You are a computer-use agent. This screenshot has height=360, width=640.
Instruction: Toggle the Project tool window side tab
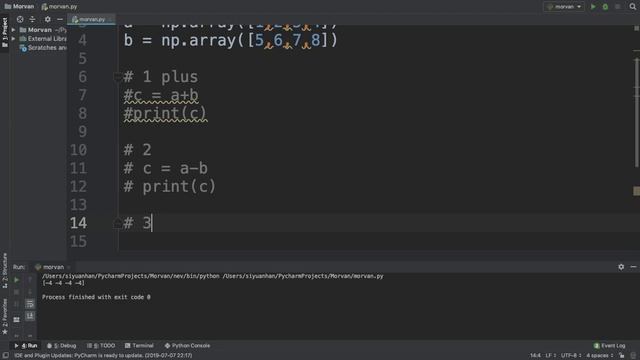pyautogui.click(x=4, y=32)
